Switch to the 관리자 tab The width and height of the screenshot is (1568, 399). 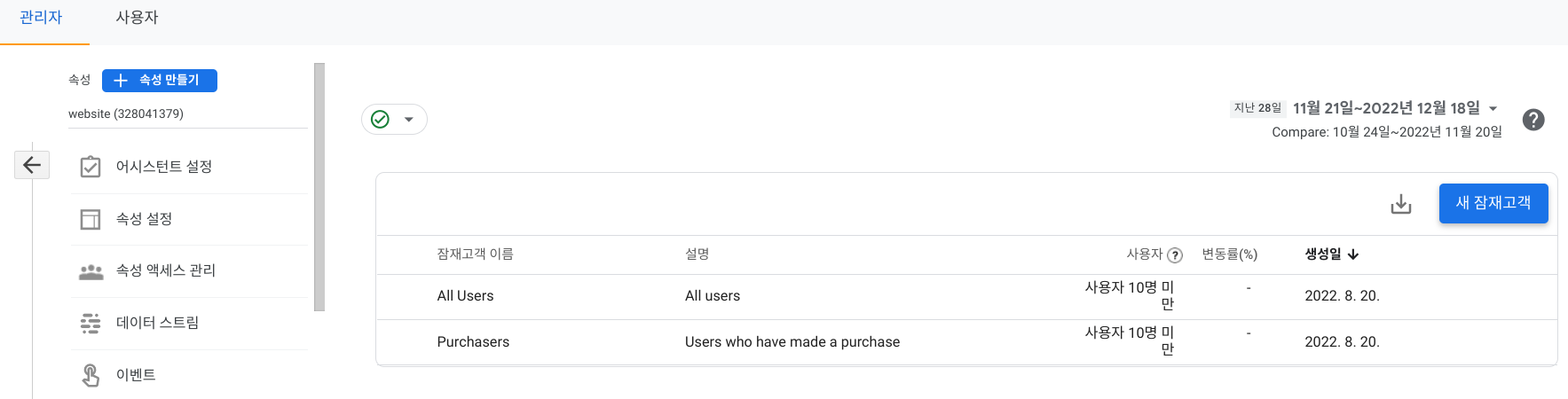pos(41,18)
